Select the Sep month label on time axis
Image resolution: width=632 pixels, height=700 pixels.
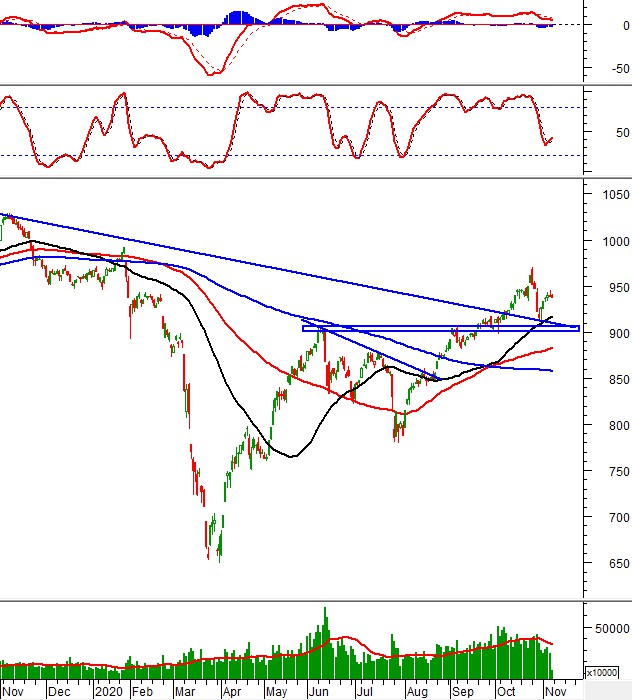[x=461, y=691]
